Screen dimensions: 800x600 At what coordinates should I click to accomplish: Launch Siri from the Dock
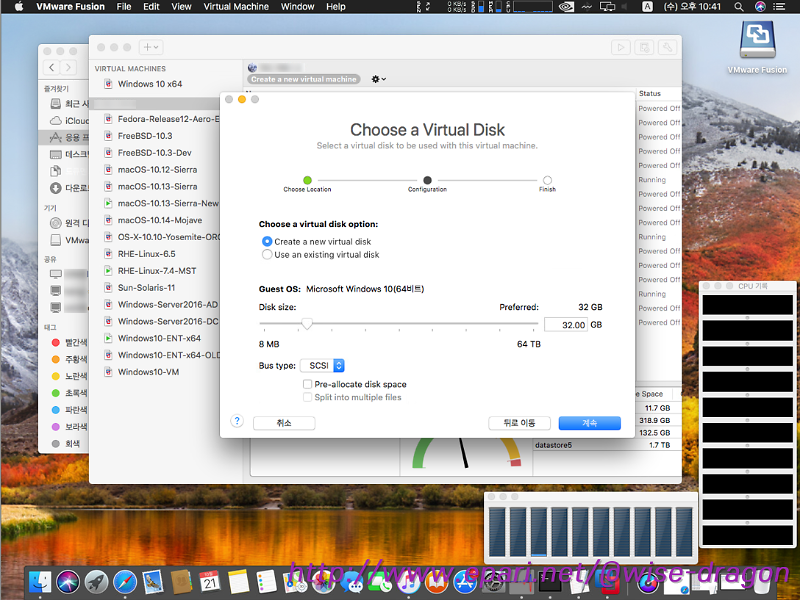click(68, 582)
